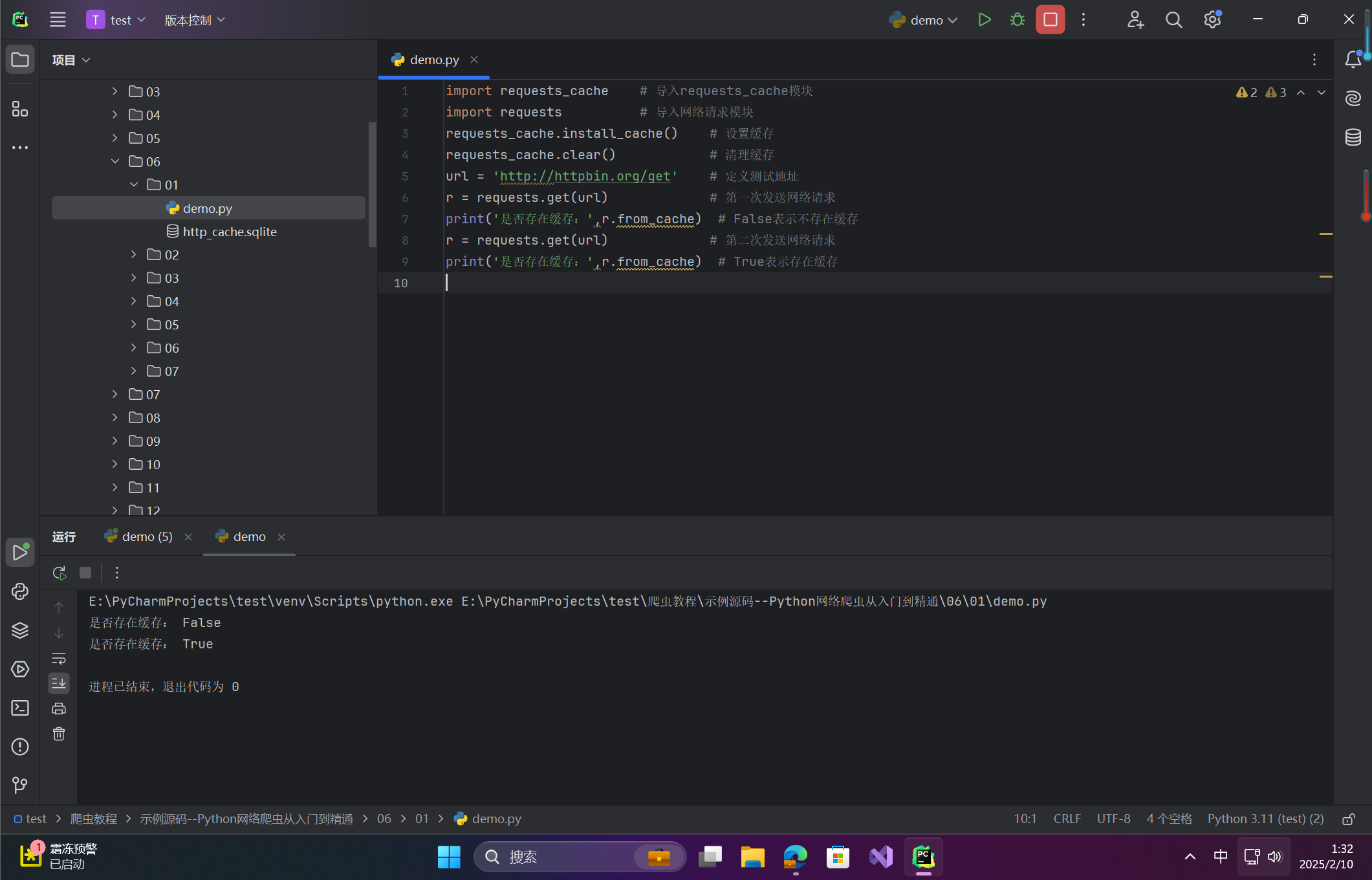
Task: Click the 06 breadcrumb at the bottom
Action: [x=384, y=819]
